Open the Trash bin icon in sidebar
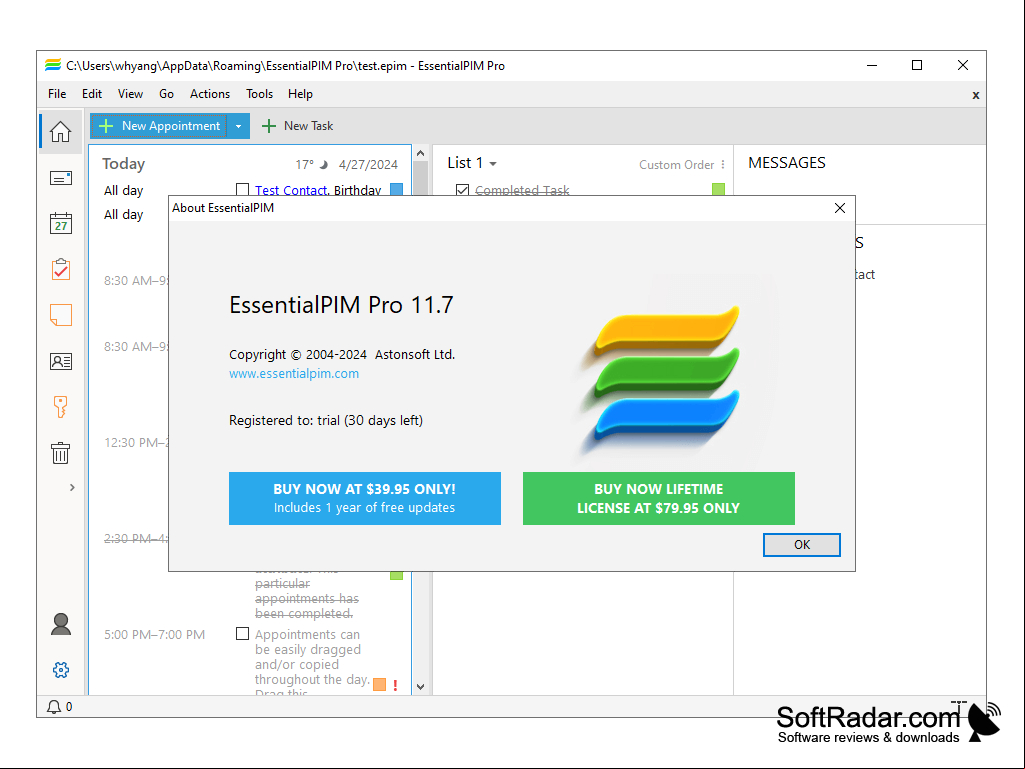The height and width of the screenshot is (769, 1025). (x=60, y=453)
